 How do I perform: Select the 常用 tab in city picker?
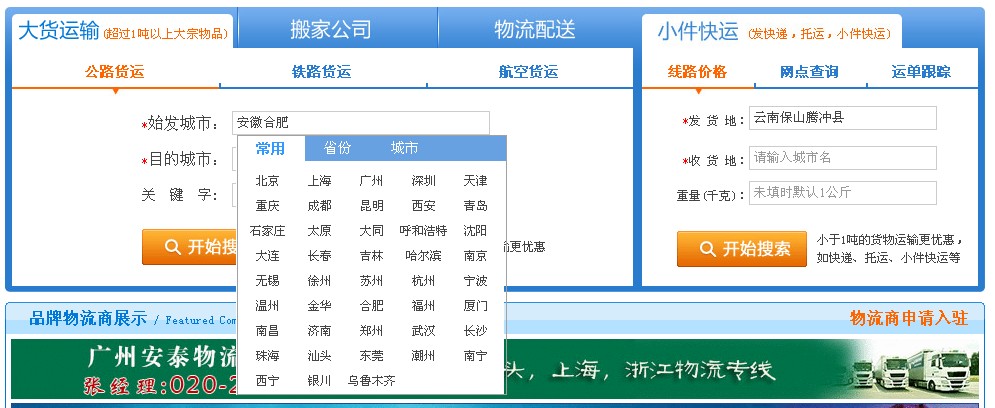pyautogui.click(x=270, y=148)
